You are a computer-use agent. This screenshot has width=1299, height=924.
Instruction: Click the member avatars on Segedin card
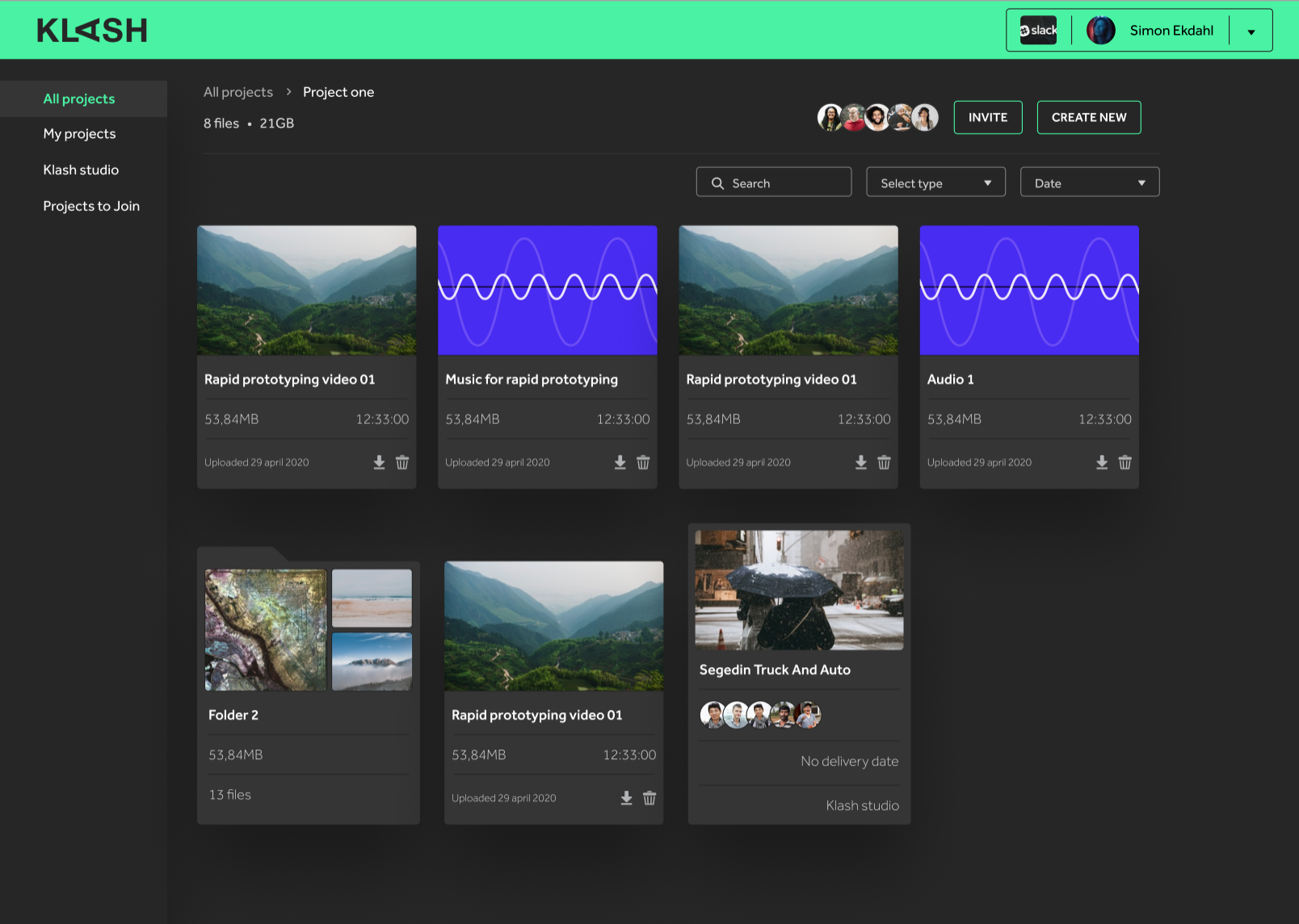[761, 715]
